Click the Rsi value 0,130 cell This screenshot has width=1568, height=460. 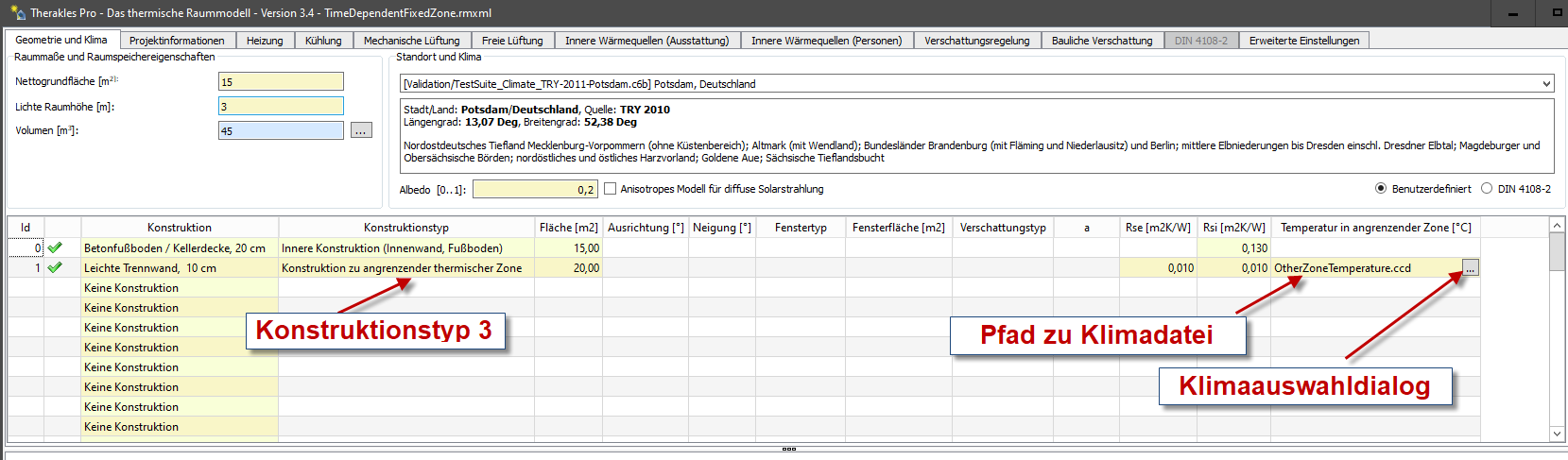pyautogui.click(x=1234, y=248)
